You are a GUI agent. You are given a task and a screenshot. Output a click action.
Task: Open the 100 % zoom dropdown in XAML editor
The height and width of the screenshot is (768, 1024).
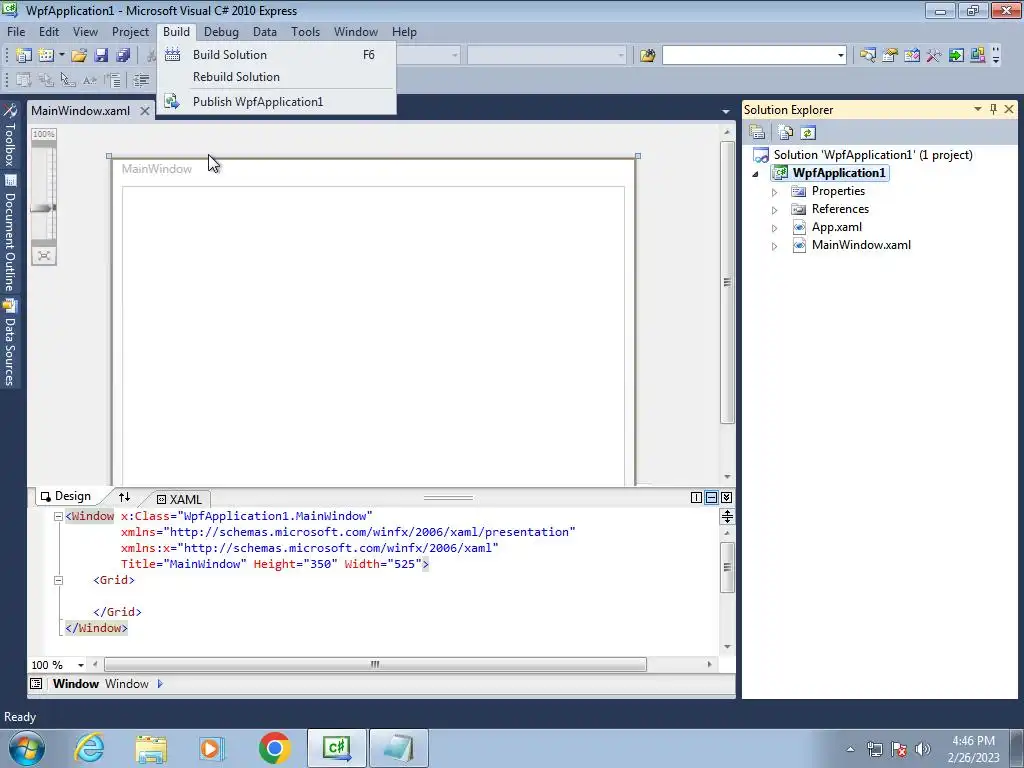80,665
